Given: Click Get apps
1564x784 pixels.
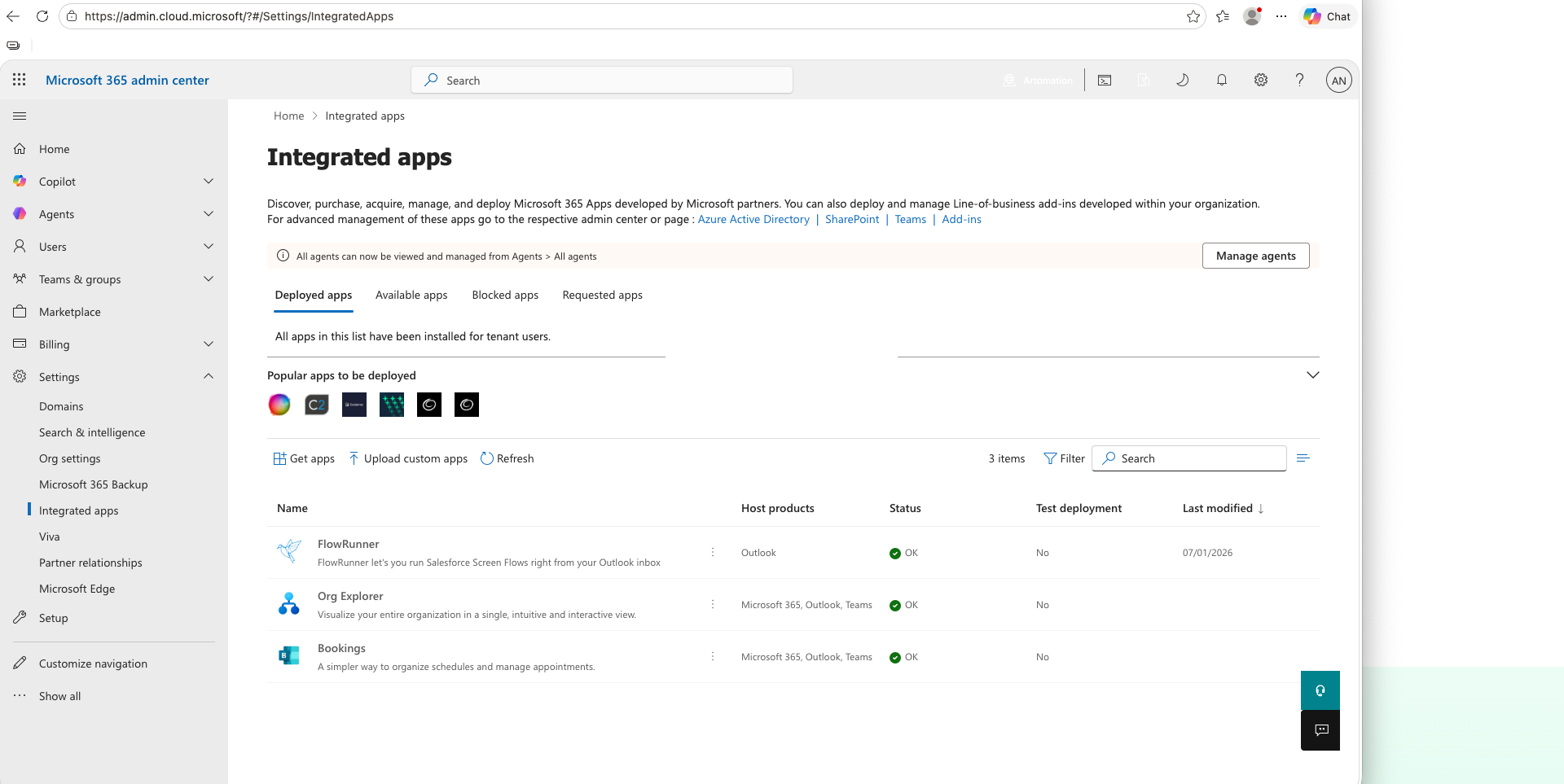Looking at the screenshot, I should 304,458.
